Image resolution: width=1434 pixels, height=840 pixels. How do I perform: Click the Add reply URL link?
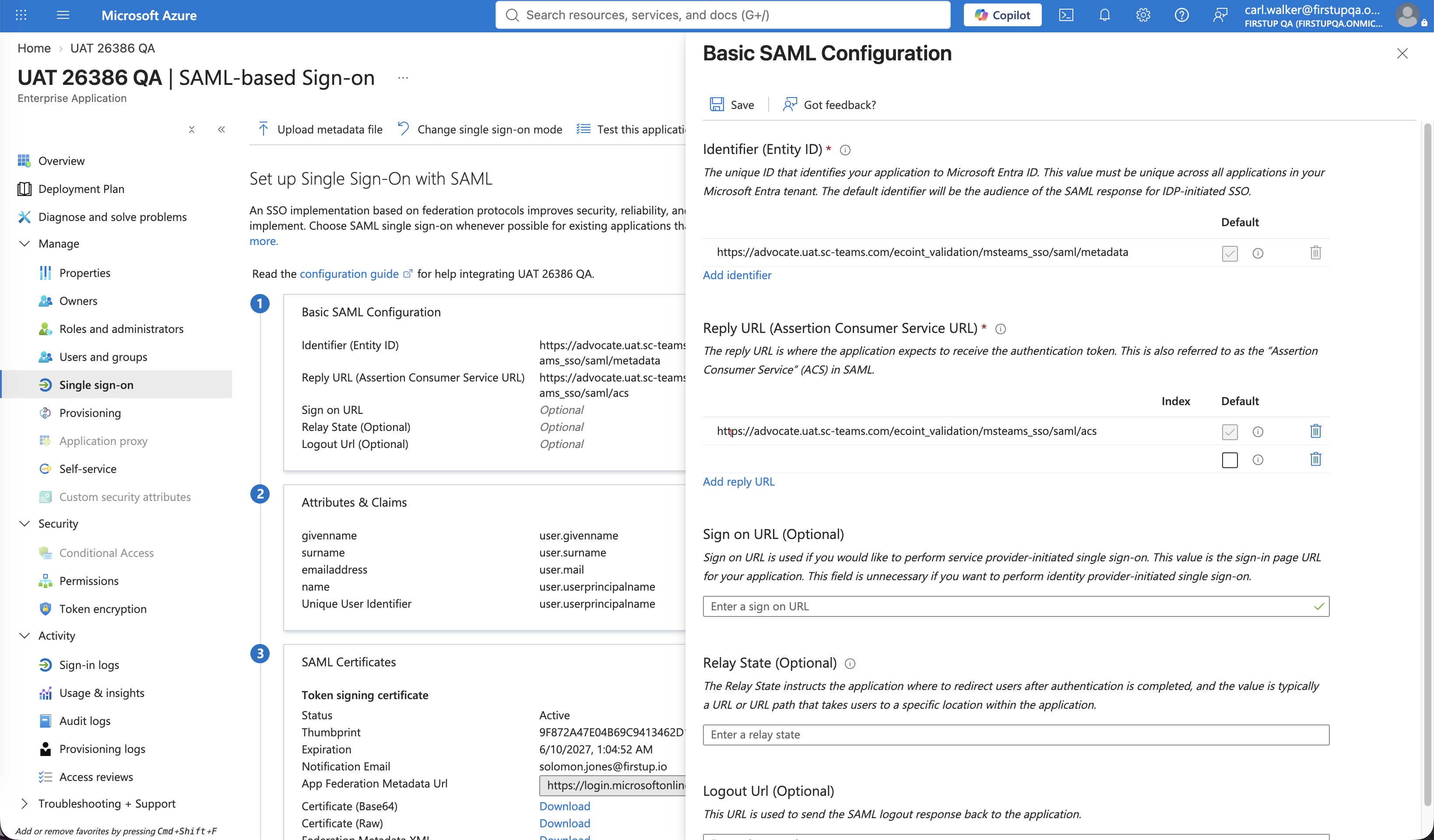[738, 482]
